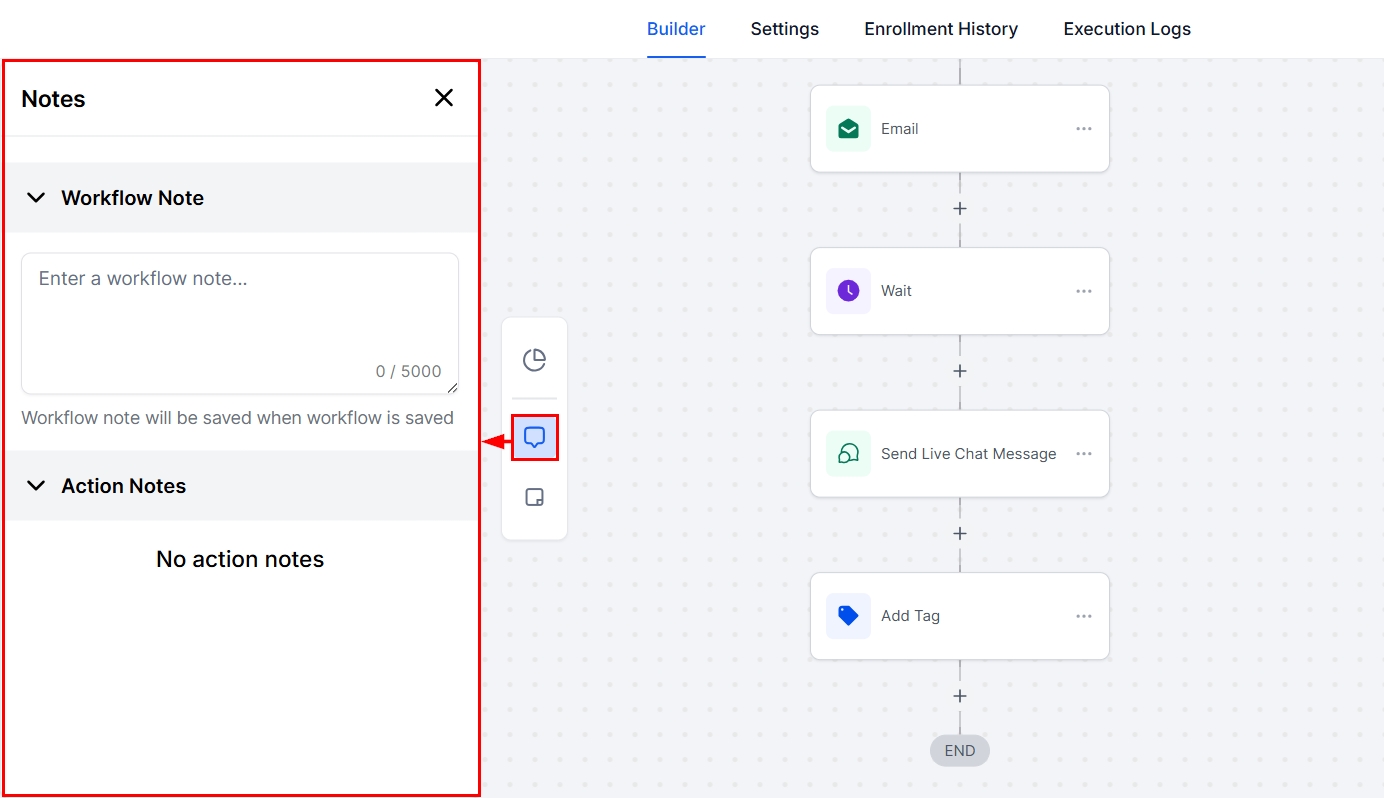Add a step between Email and Wait
This screenshot has height=798, width=1384.
click(x=960, y=209)
